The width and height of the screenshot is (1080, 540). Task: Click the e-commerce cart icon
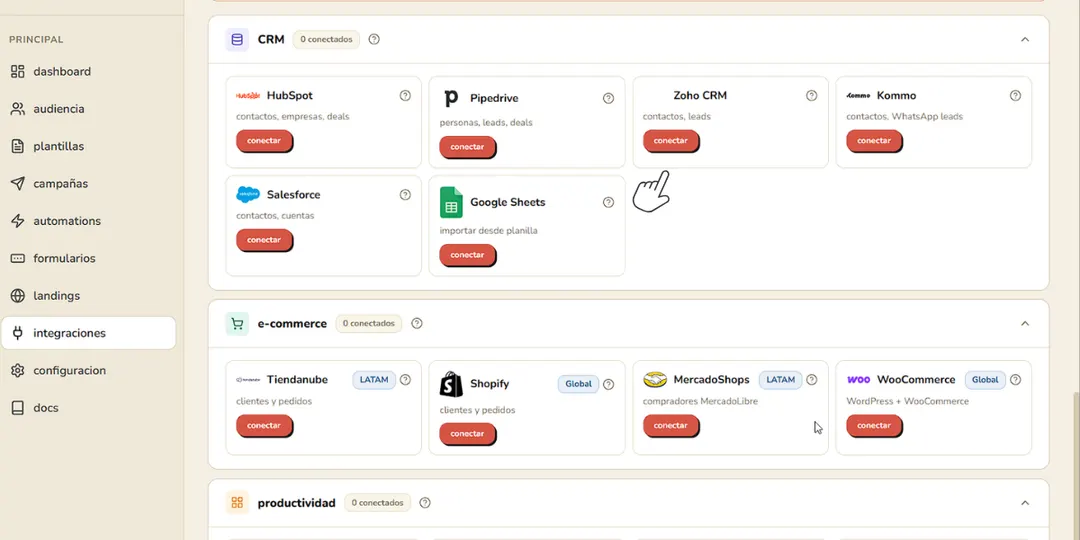coord(237,324)
